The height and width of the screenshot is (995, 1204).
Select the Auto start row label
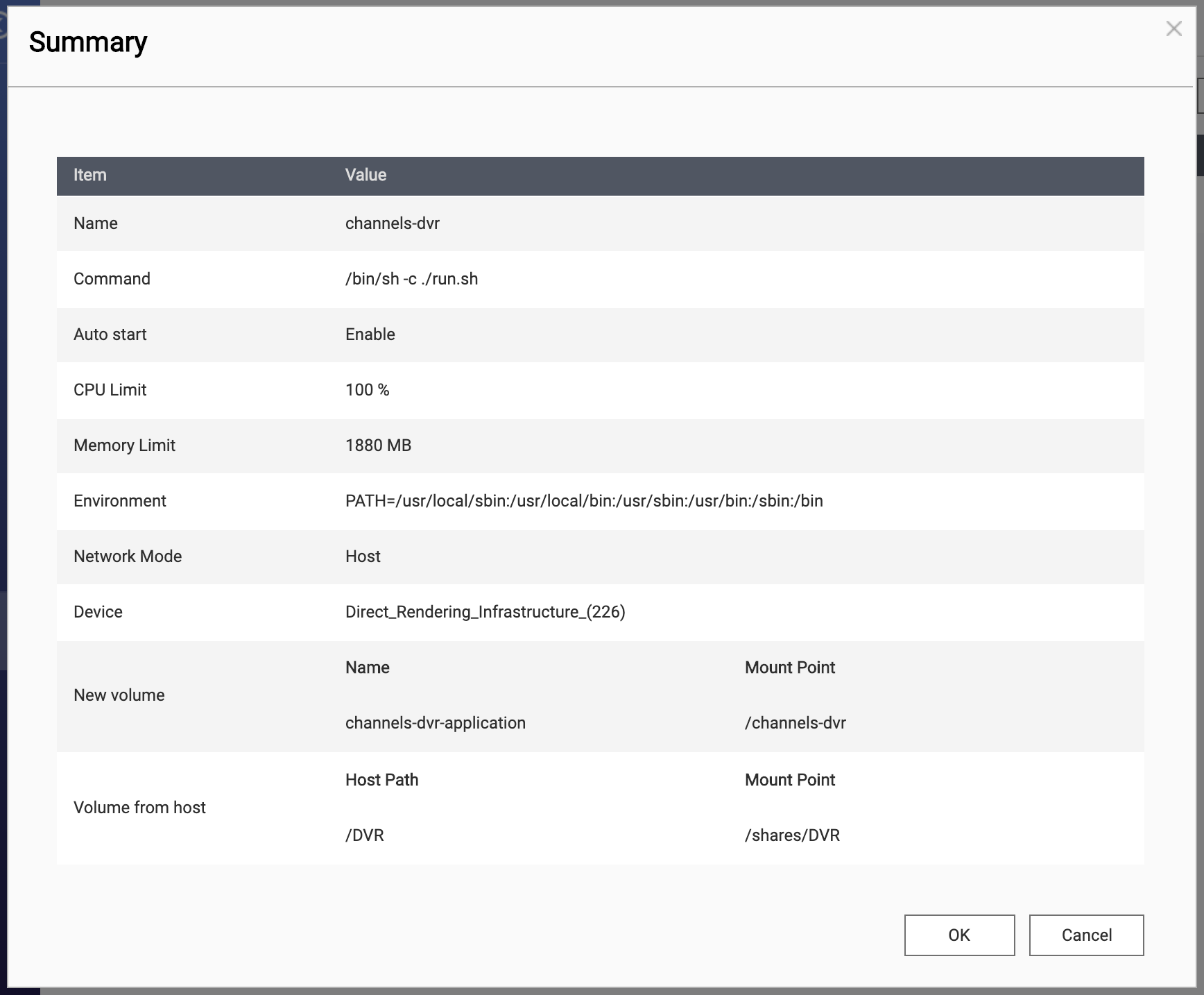click(x=110, y=334)
